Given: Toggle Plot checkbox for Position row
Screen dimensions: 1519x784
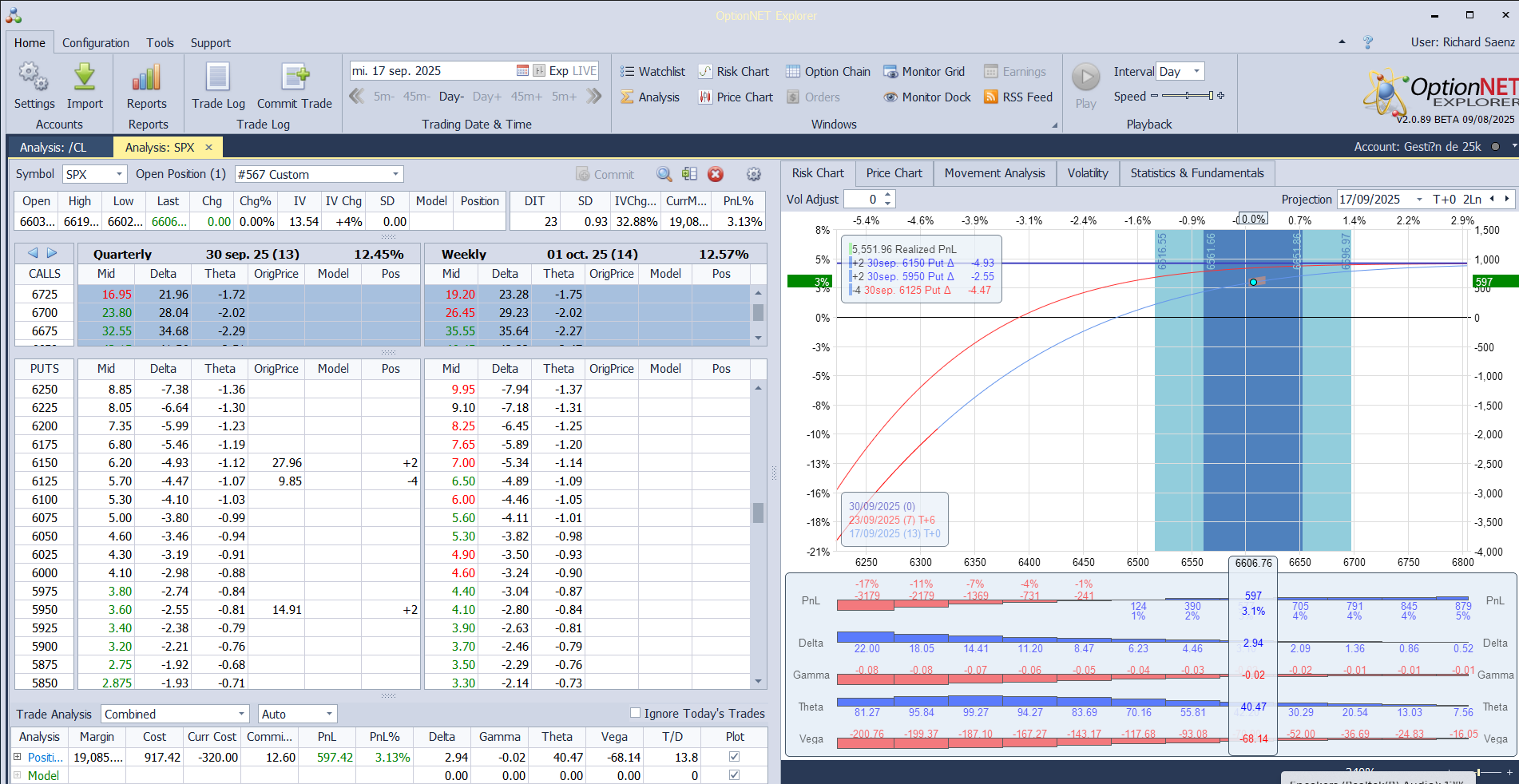Looking at the screenshot, I should coord(734,757).
